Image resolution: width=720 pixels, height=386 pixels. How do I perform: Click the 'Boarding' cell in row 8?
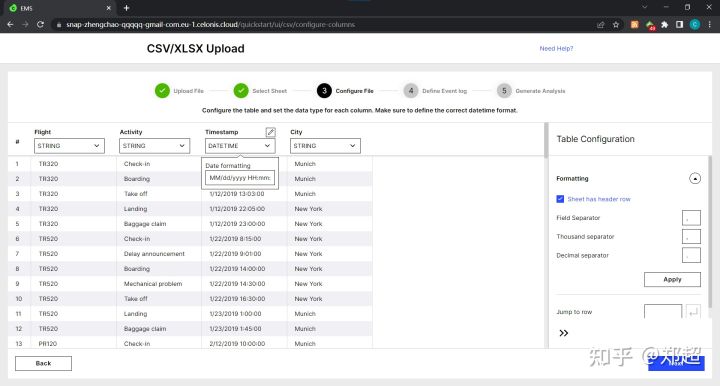[x=136, y=269]
